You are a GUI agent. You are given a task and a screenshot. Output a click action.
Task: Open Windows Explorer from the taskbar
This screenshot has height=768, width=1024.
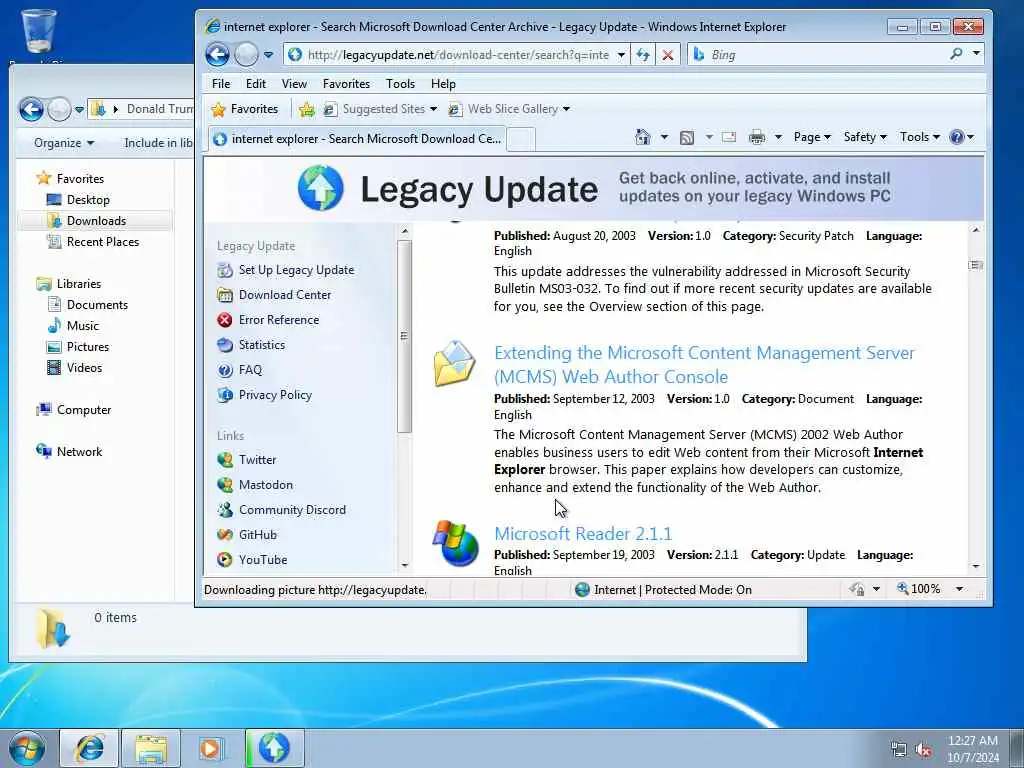(151, 748)
